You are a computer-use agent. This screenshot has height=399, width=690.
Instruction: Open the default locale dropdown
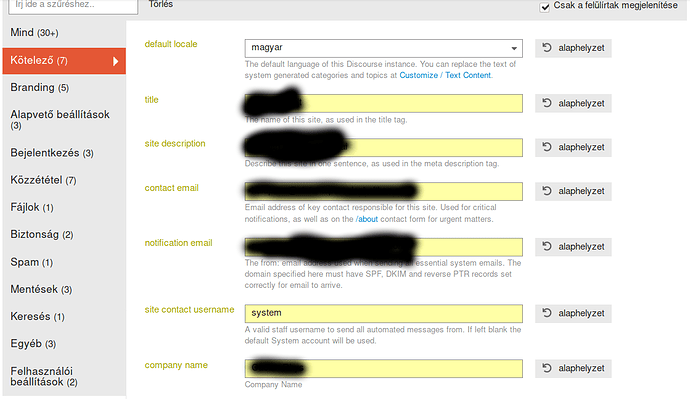[384, 48]
